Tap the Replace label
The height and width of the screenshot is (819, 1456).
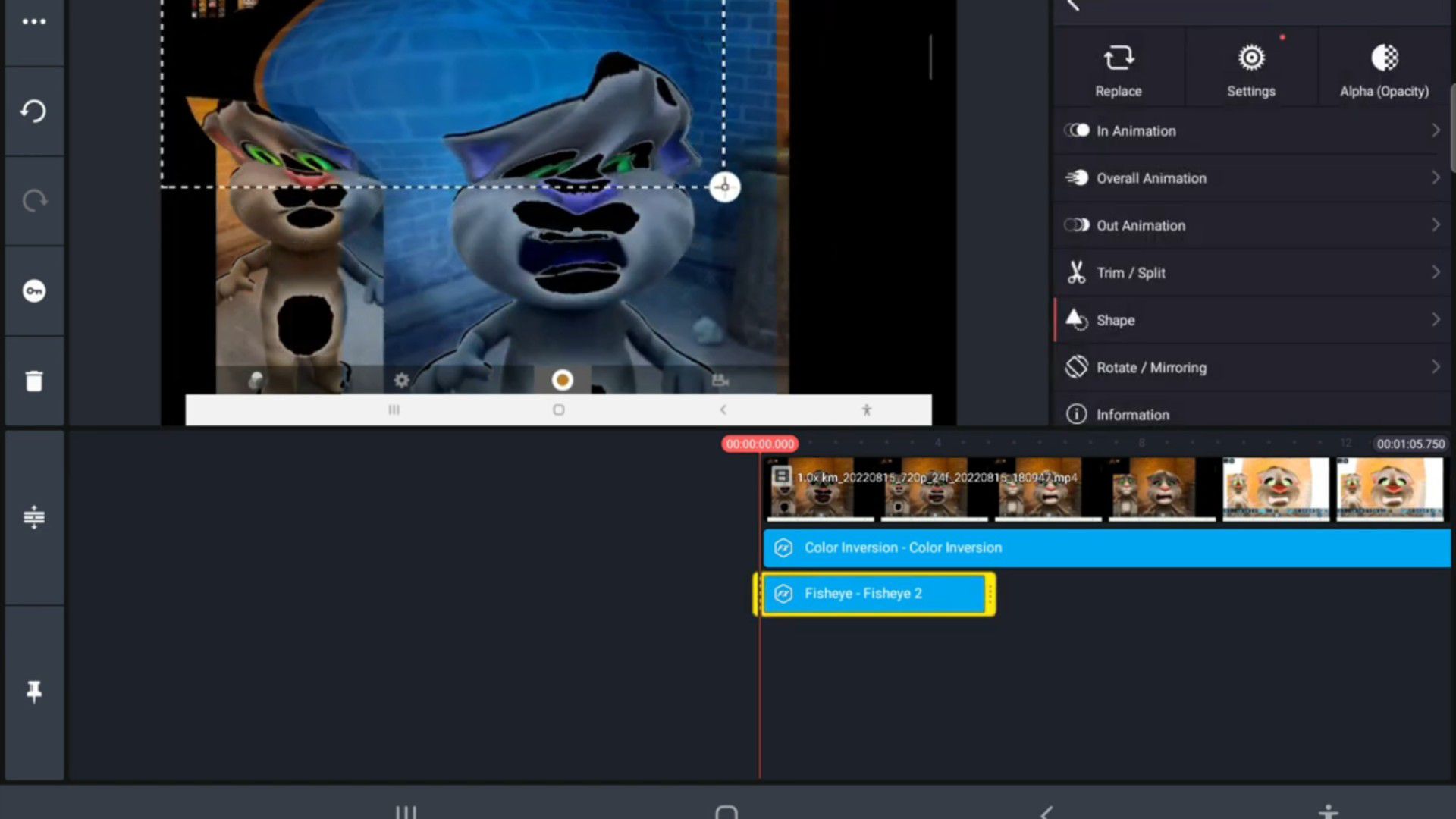[1118, 91]
